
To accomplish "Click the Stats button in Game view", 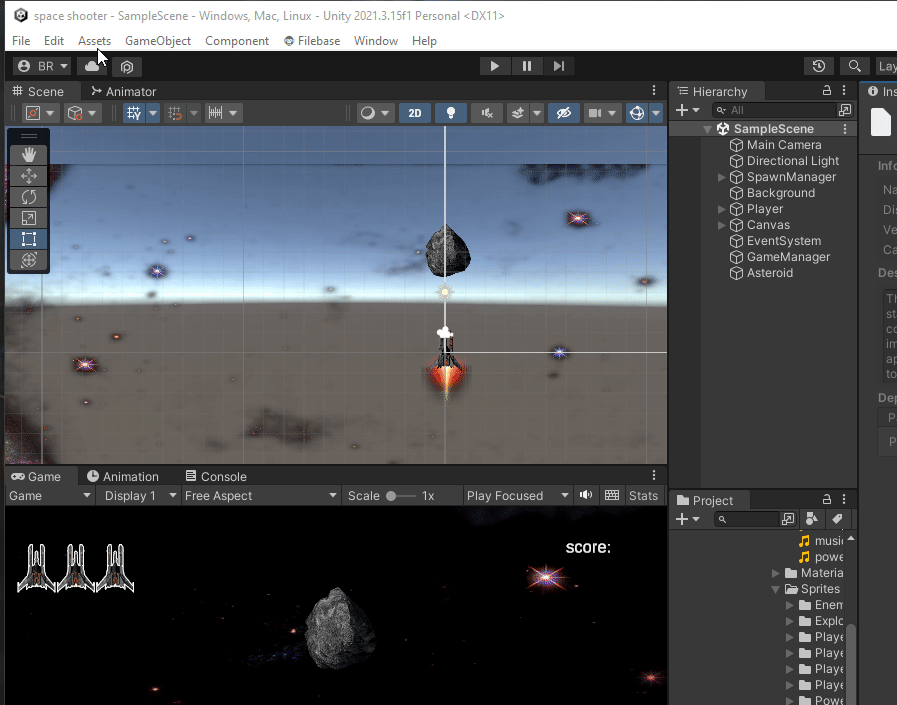I will tap(643, 495).
